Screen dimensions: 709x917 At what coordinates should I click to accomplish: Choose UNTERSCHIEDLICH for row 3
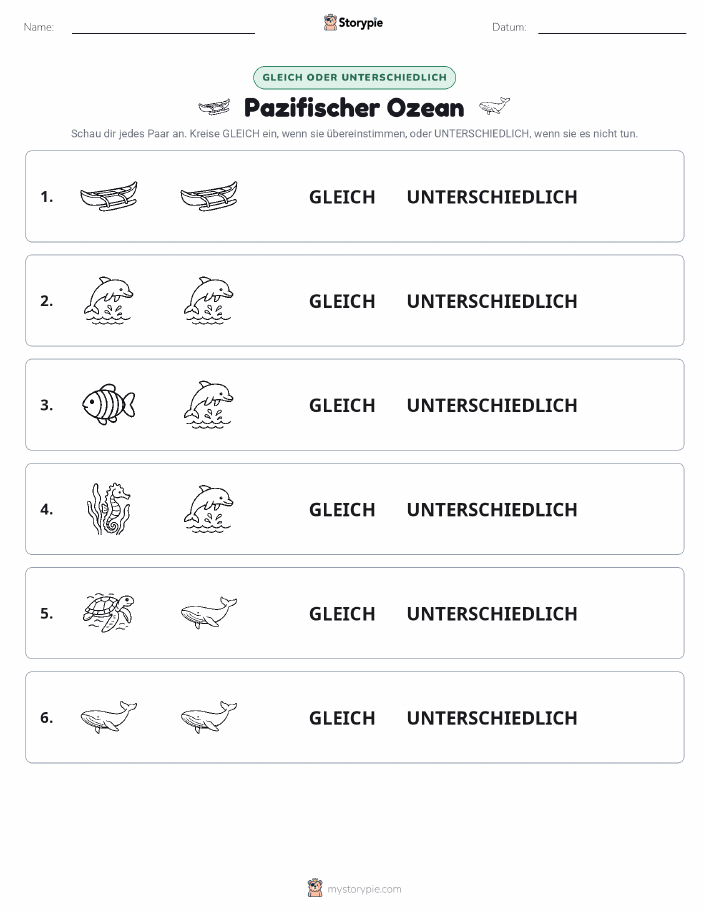(x=492, y=405)
